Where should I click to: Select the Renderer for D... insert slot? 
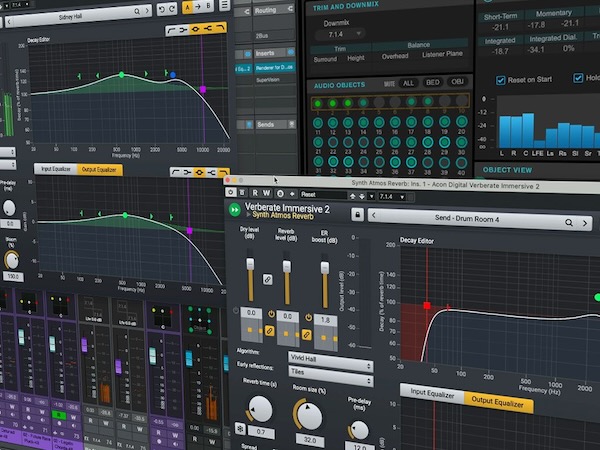click(275, 68)
